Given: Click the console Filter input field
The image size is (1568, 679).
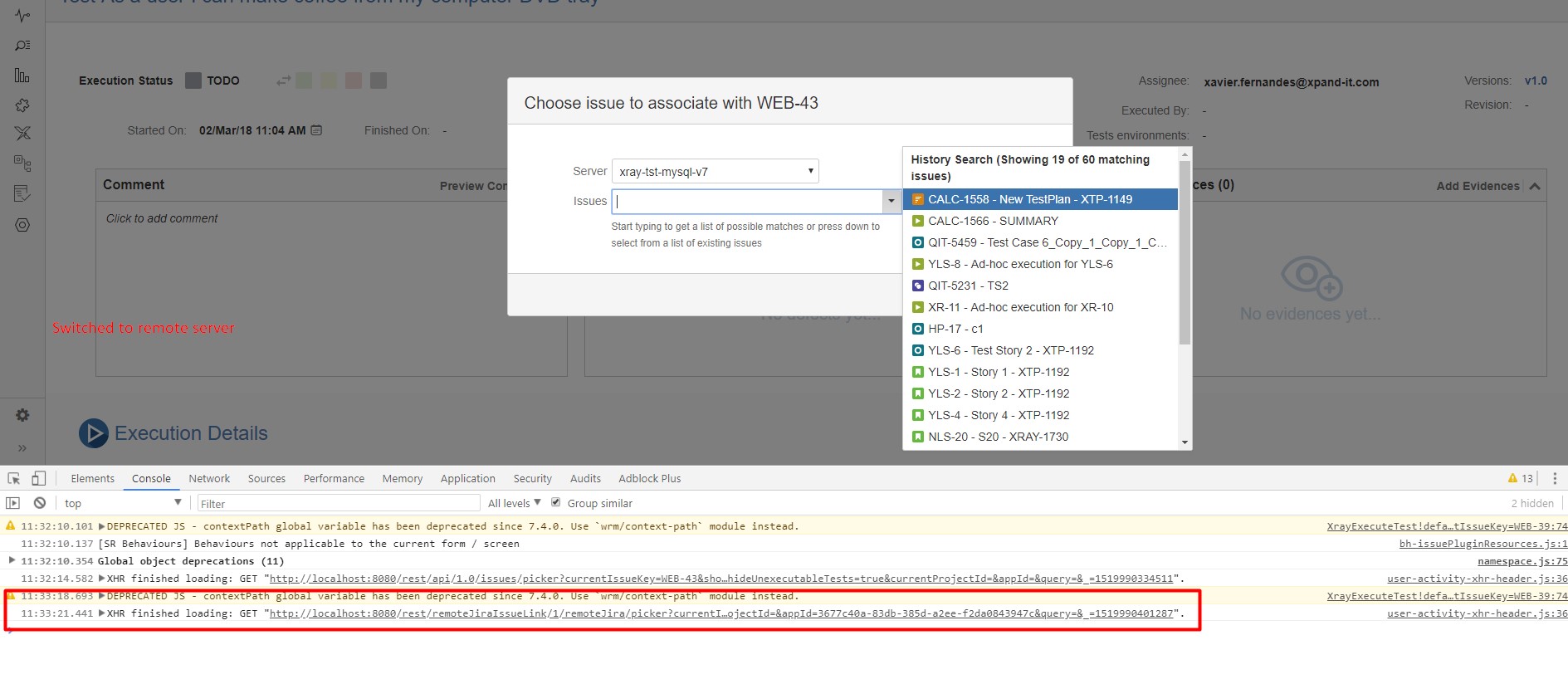Looking at the screenshot, I should click(338, 503).
